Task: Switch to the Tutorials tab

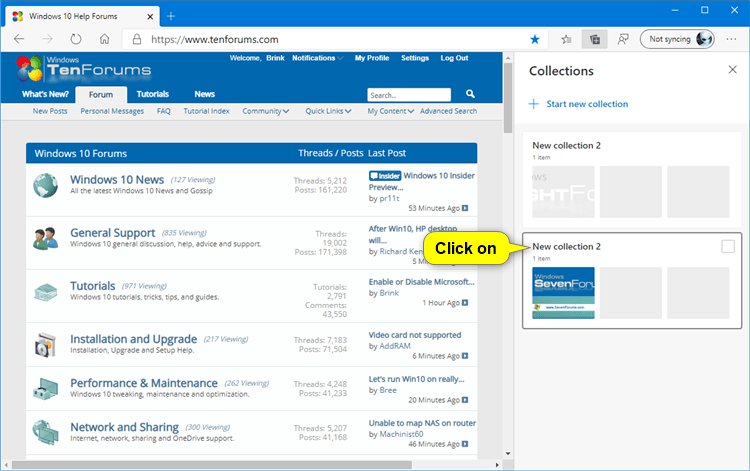Action: coord(153,94)
